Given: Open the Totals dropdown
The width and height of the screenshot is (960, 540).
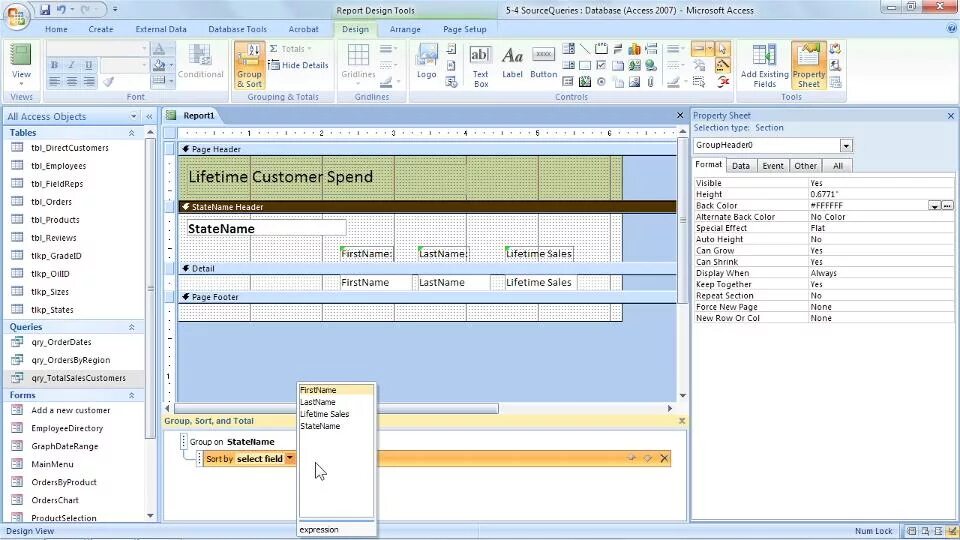Looking at the screenshot, I should pyautogui.click(x=291, y=48).
